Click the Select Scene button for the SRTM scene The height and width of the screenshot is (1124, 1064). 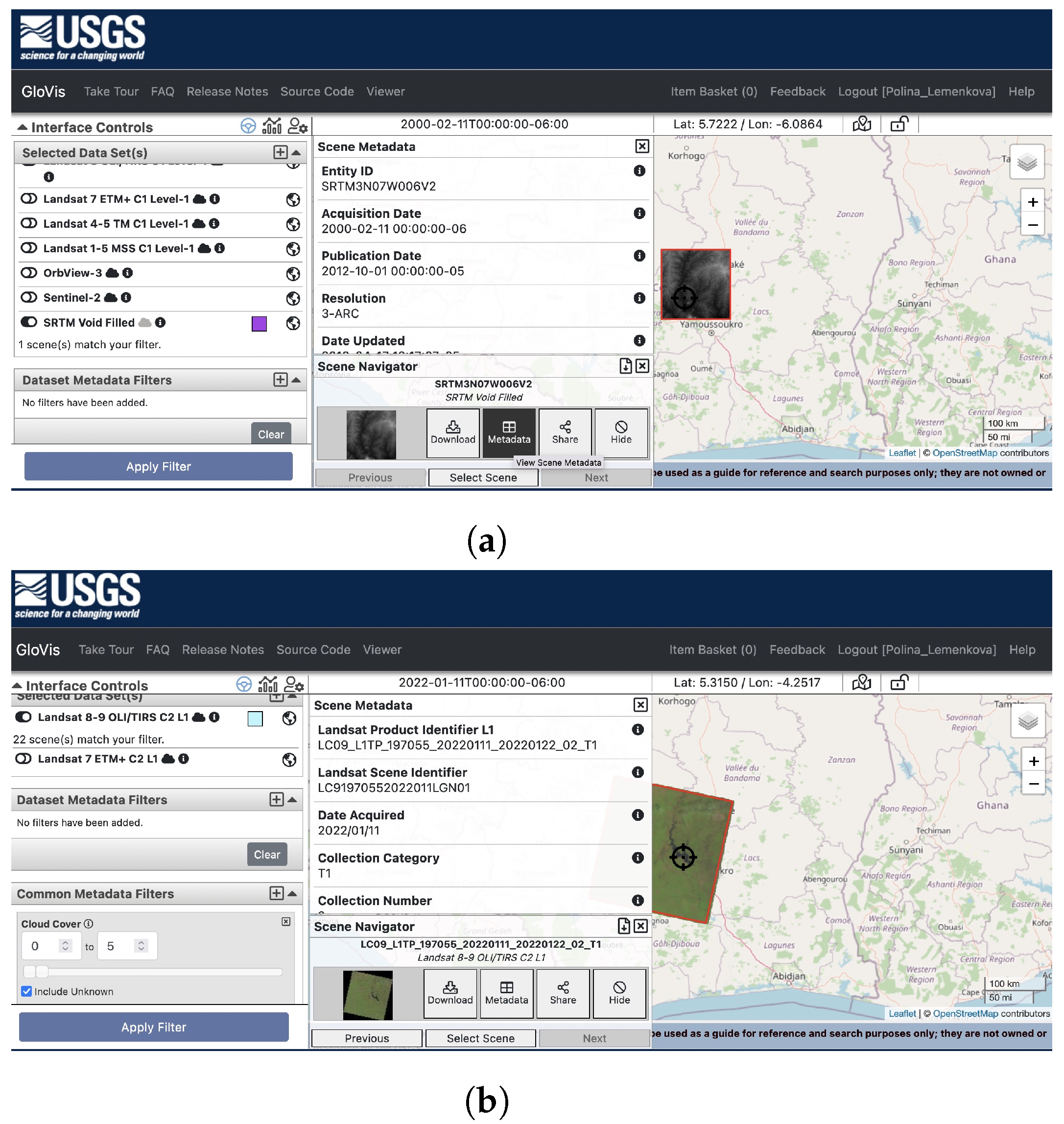(x=483, y=478)
